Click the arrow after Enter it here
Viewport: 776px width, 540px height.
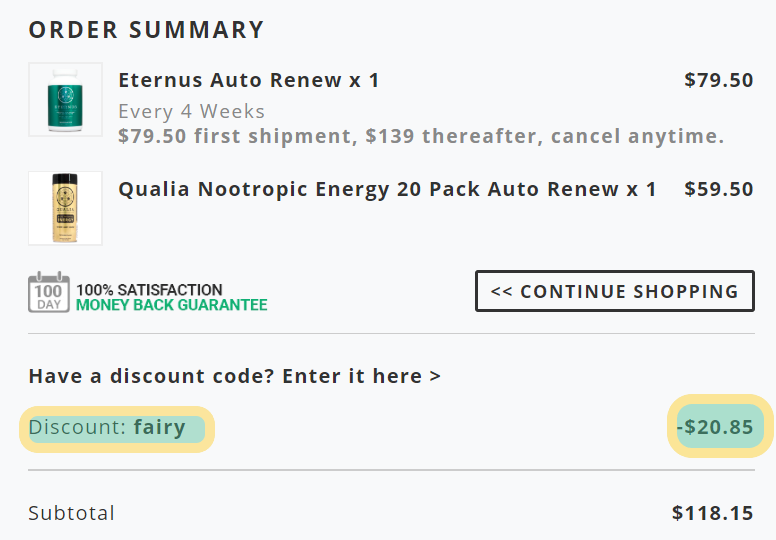[x=435, y=376]
